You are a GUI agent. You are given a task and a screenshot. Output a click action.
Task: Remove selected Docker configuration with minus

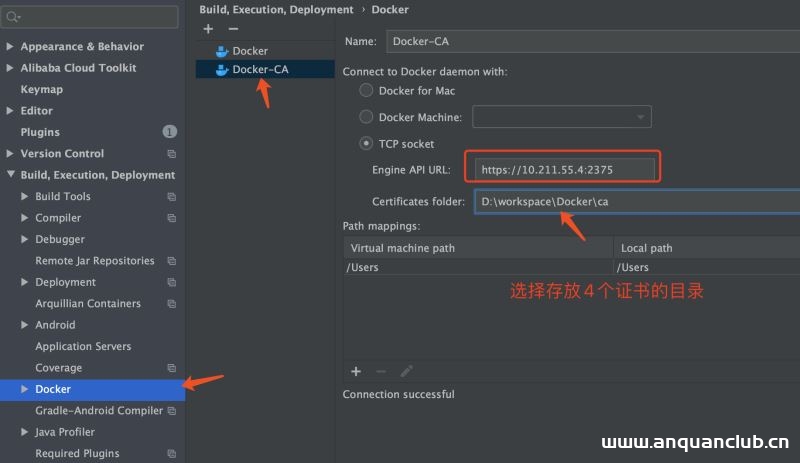[x=233, y=29]
